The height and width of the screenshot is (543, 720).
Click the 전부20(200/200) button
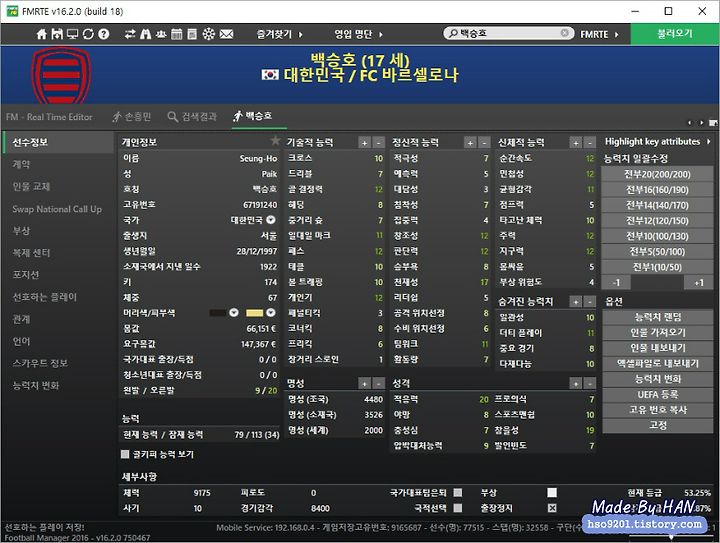click(657, 174)
